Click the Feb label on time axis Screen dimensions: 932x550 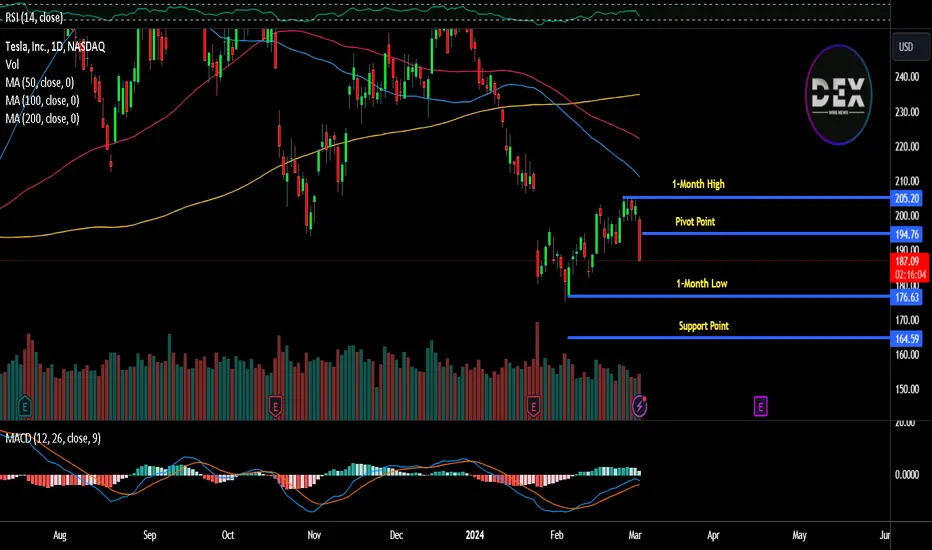556,535
